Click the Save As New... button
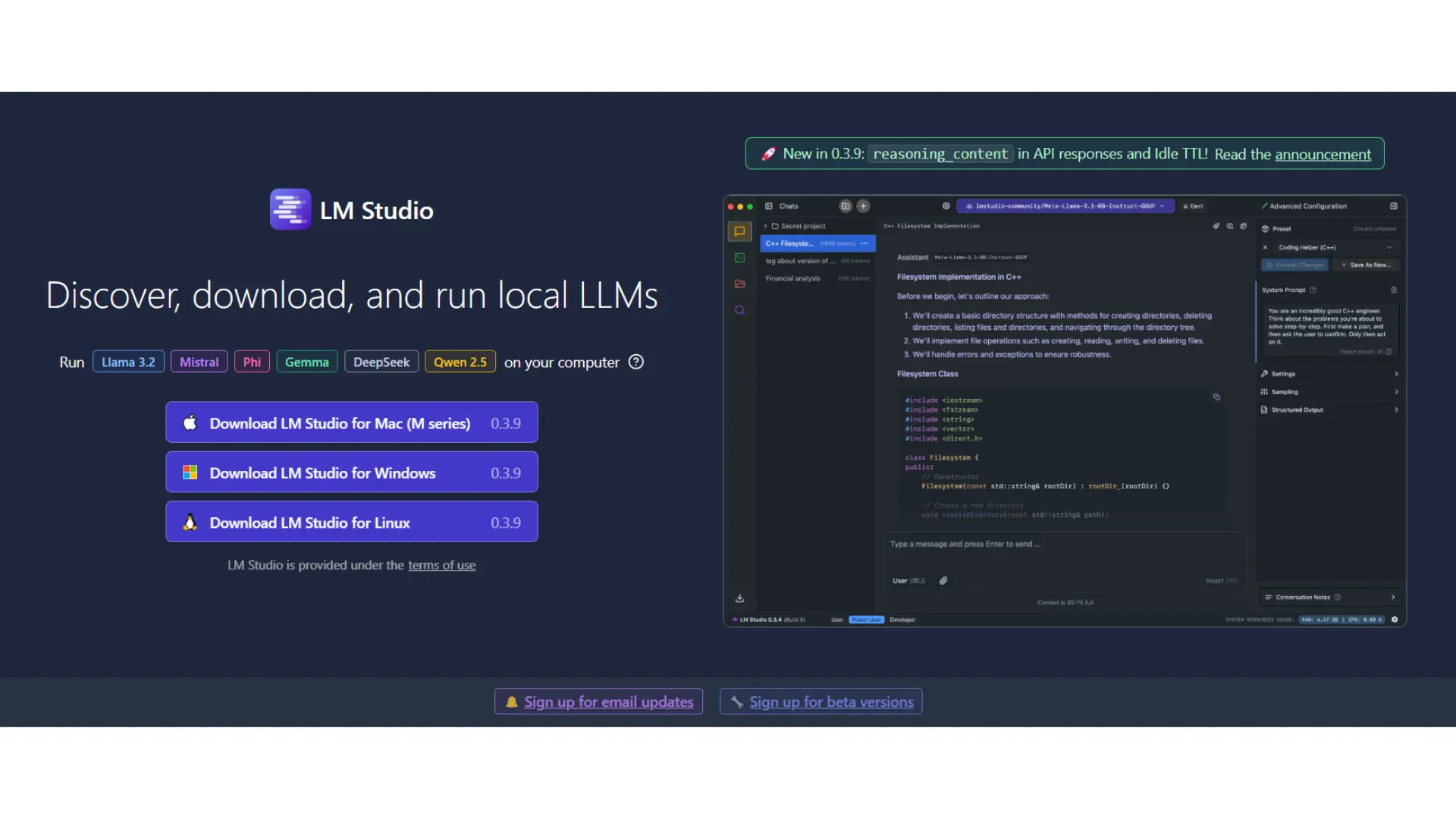 point(1367,265)
